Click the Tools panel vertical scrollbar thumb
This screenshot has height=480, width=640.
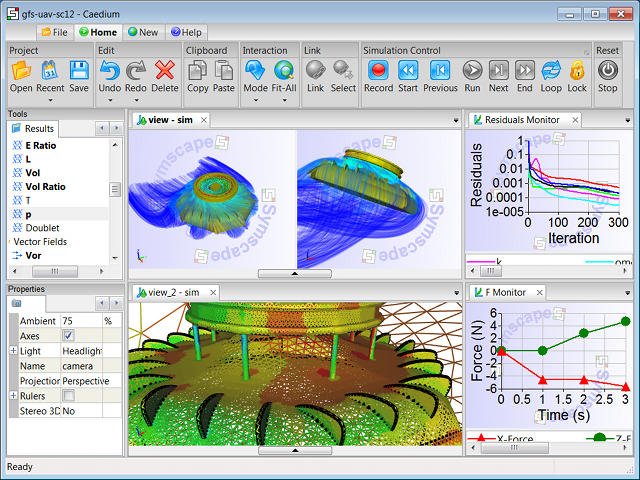click(x=115, y=189)
